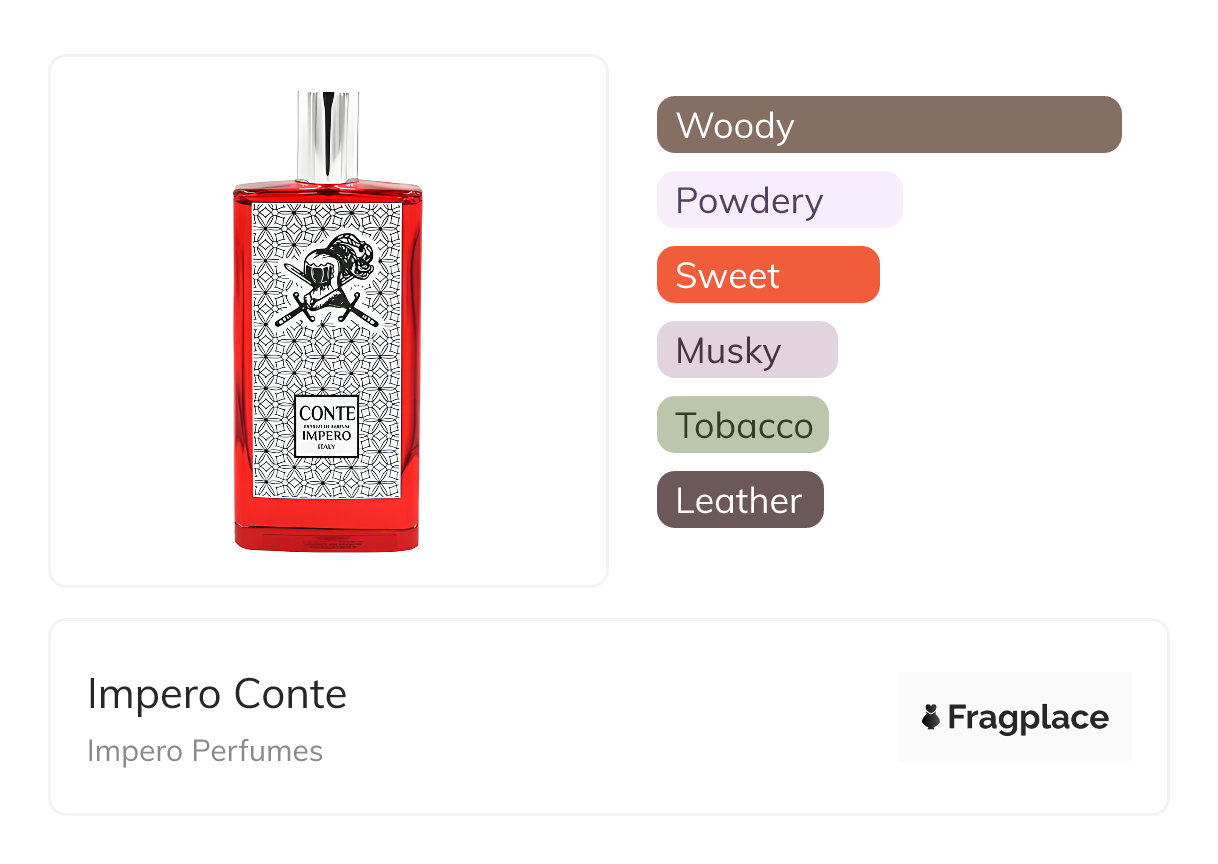Image resolution: width=1218 pixels, height=864 pixels.
Task: Click the Extrait de Parfum line on label
Action: coord(327,427)
